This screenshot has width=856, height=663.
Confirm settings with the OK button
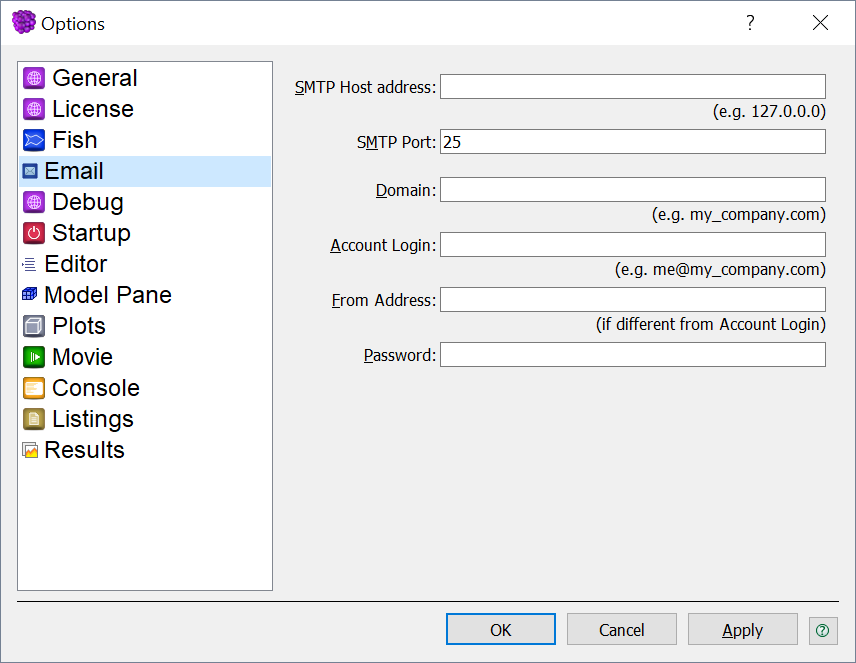tap(501, 630)
